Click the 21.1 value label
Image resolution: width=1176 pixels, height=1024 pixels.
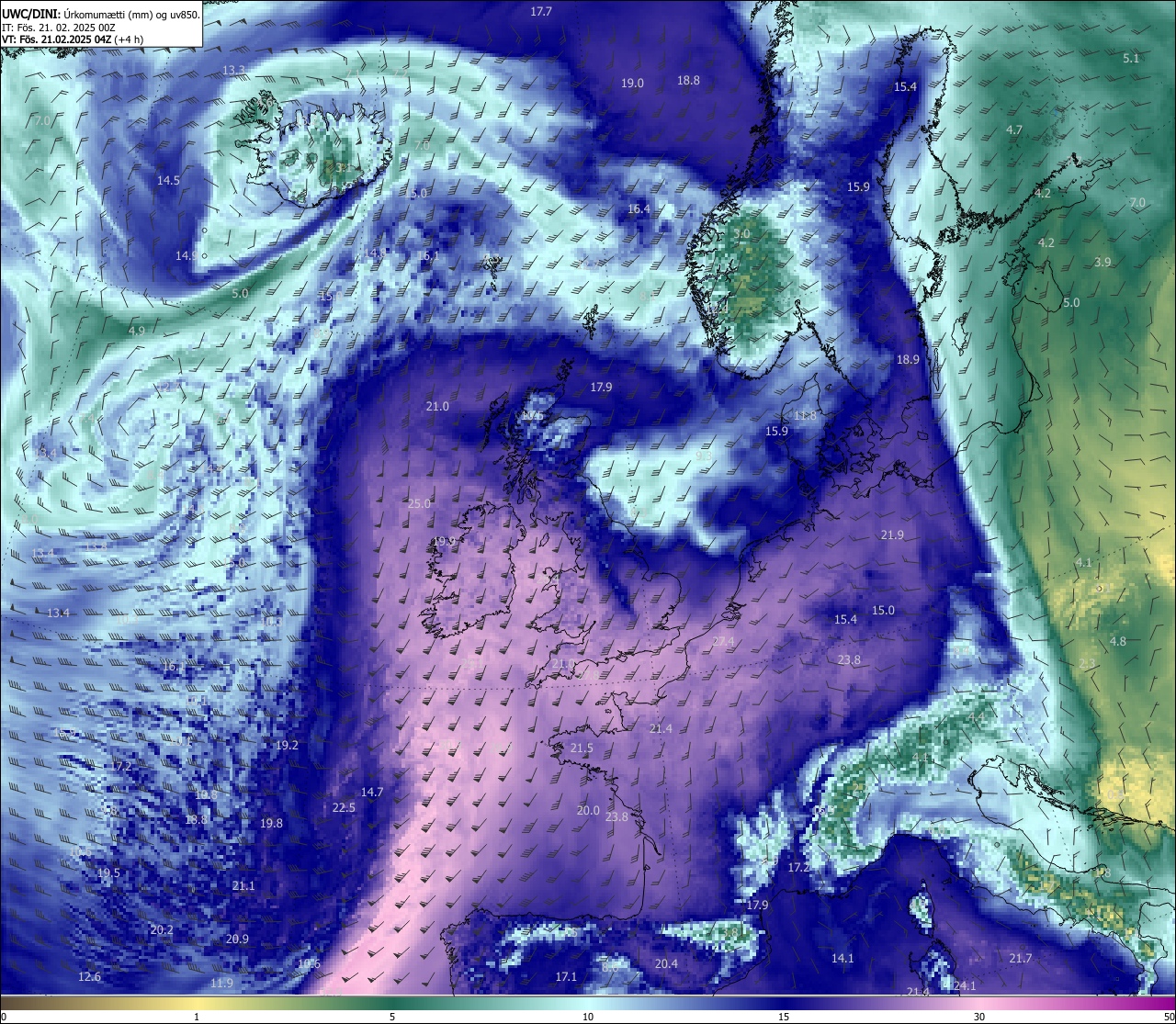[243, 886]
